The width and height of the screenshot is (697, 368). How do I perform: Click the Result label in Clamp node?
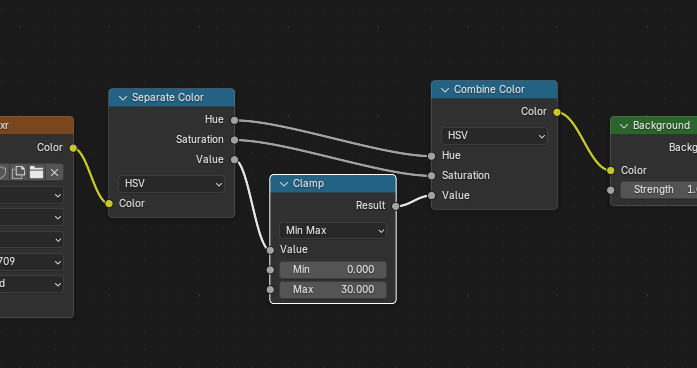coord(371,205)
